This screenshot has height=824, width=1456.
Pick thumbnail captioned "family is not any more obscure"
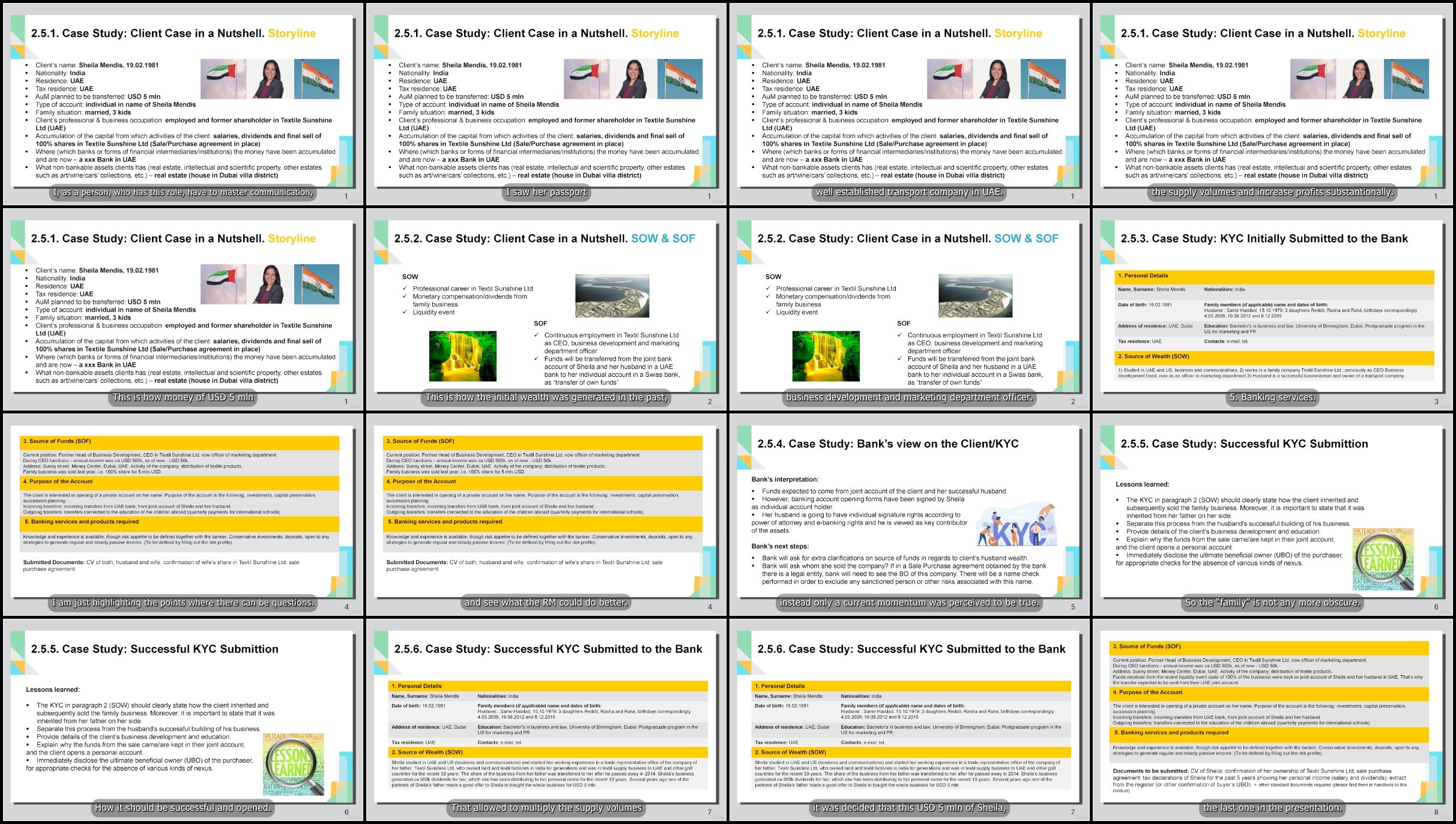point(1272,514)
